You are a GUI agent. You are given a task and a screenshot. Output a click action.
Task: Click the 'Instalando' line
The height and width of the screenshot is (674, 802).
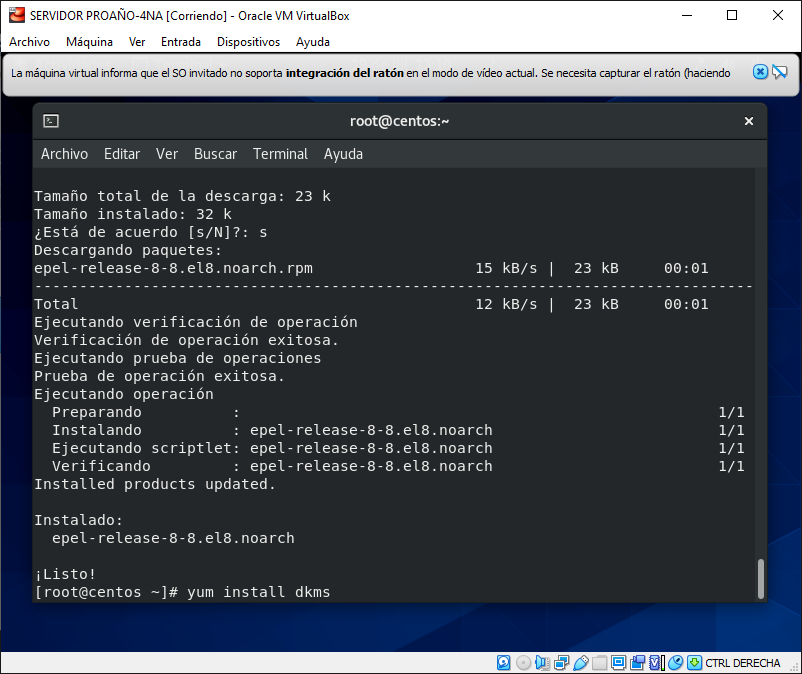point(398,430)
